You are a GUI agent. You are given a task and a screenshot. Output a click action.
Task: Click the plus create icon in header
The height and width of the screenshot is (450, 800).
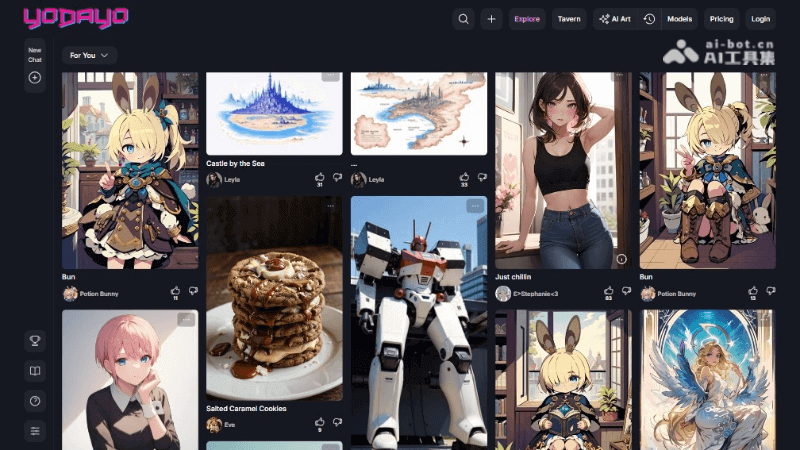491,19
